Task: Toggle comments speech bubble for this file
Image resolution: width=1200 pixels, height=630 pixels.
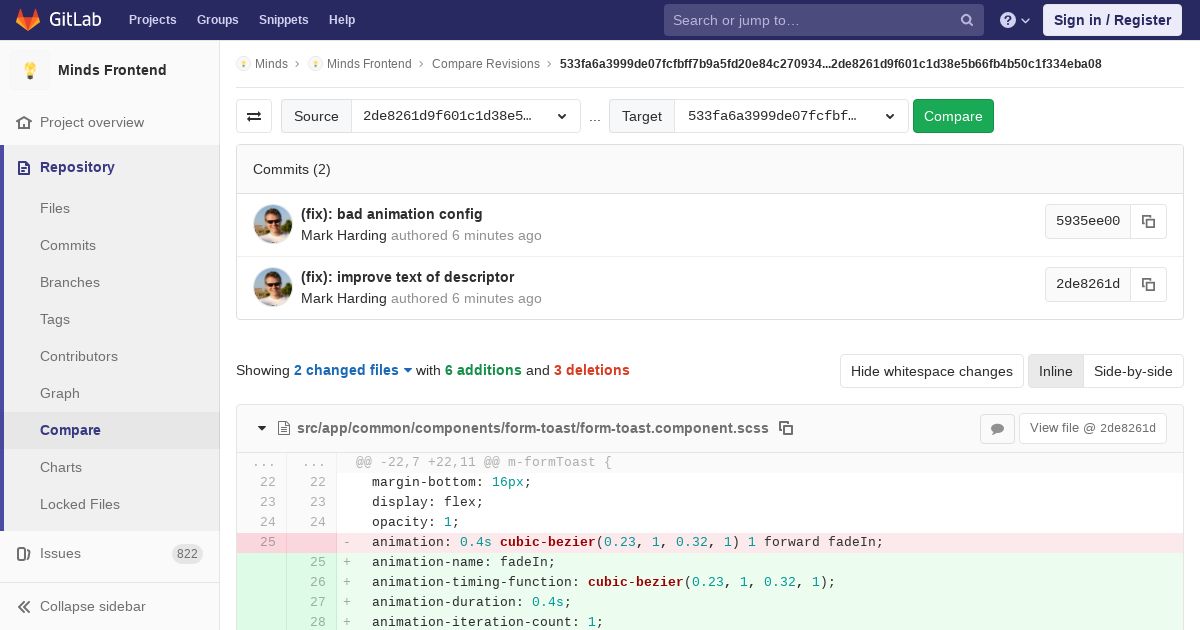Action: 997,429
